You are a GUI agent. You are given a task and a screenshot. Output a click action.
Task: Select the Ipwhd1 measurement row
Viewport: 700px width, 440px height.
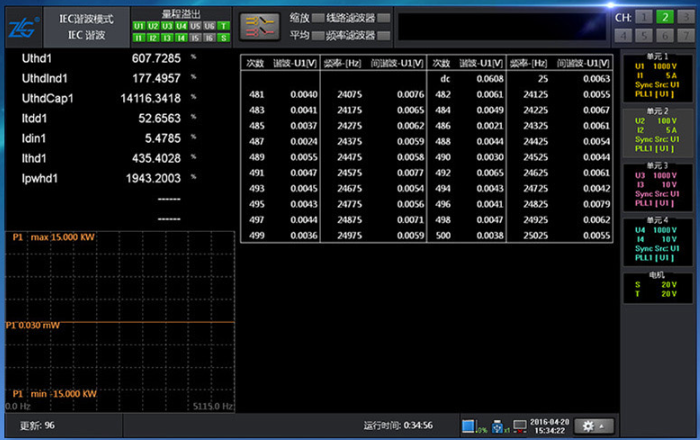point(109,178)
